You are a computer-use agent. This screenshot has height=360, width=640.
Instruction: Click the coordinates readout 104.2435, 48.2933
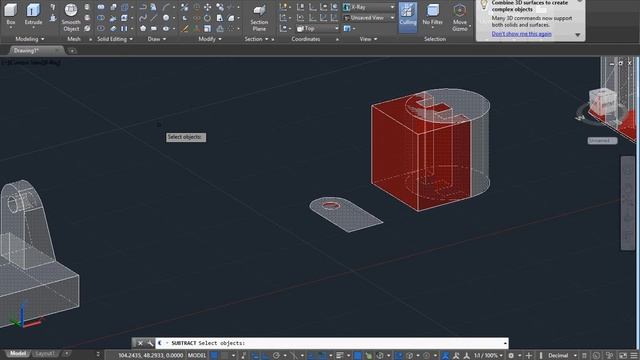[x=151, y=356]
